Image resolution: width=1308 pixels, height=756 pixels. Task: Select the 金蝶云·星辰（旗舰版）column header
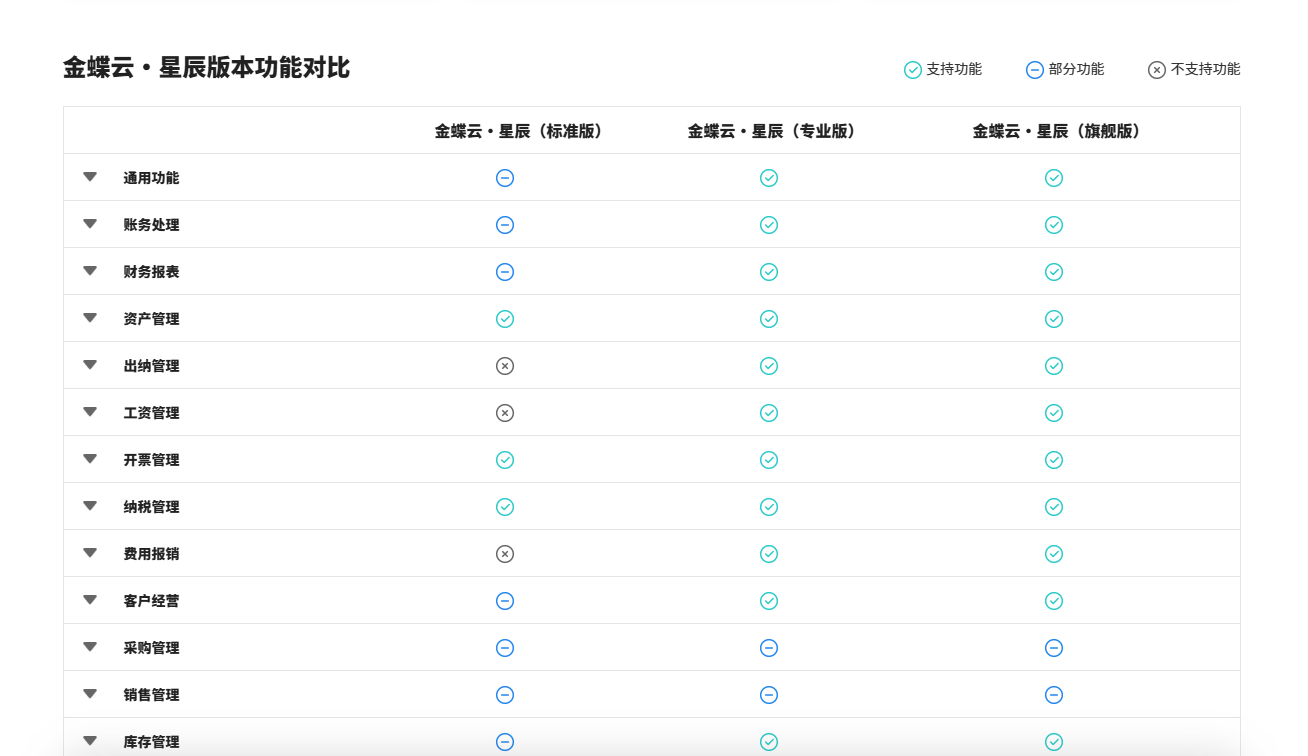pos(1054,131)
